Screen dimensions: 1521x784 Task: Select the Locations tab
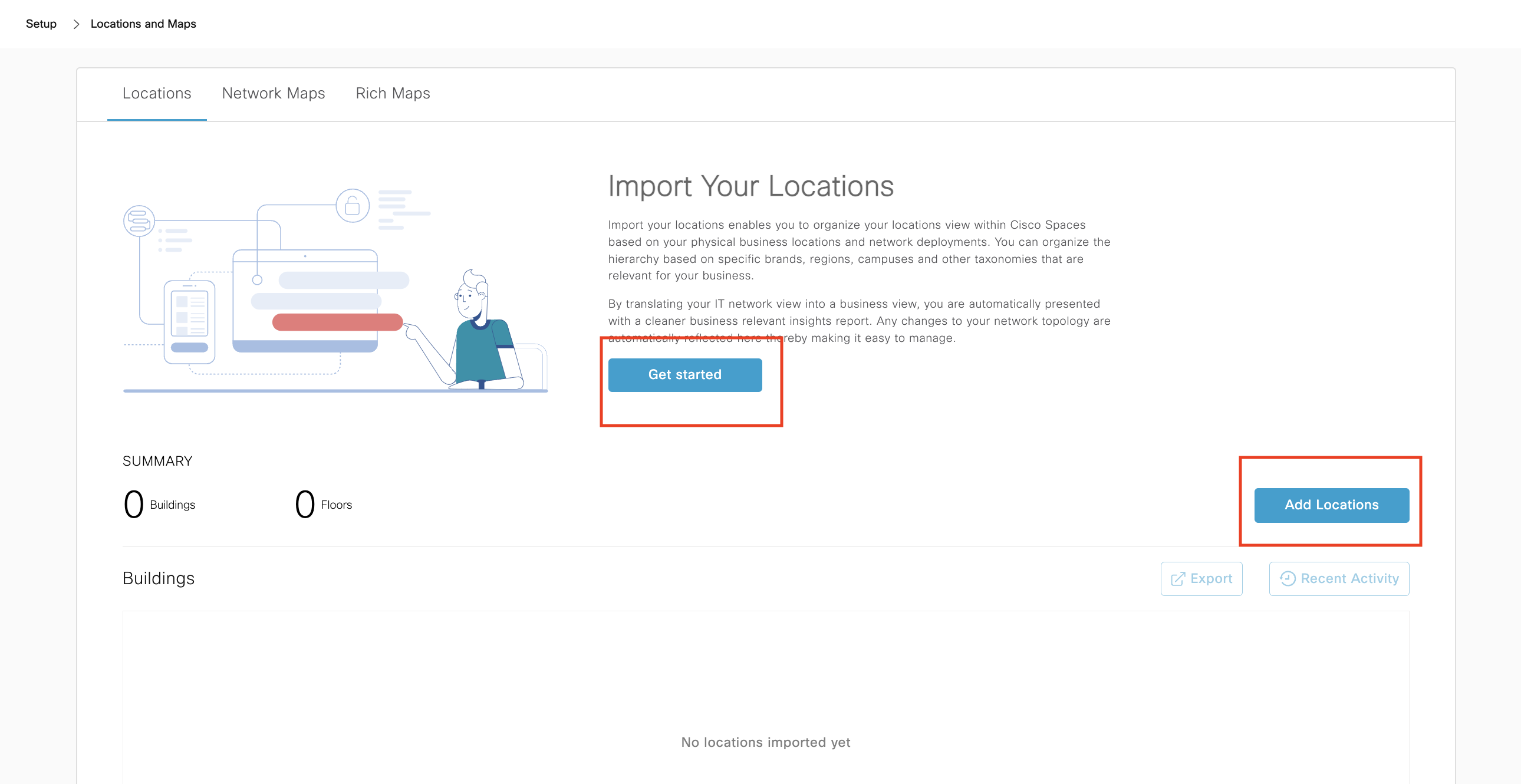156,93
